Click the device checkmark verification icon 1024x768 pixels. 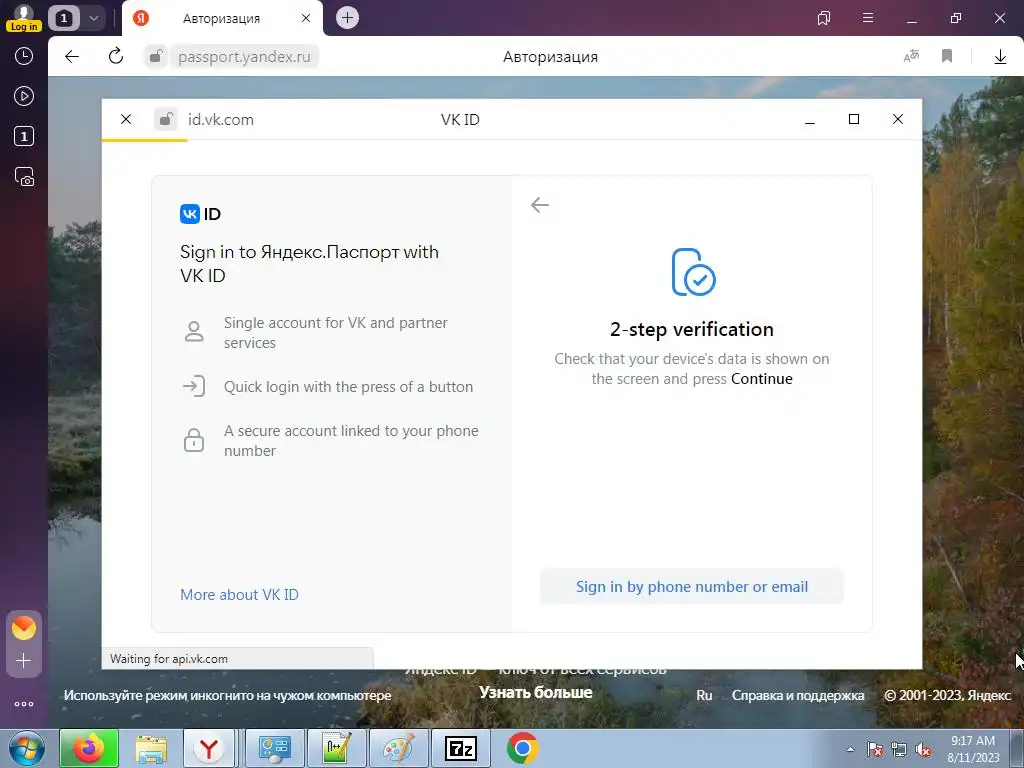(693, 272)
